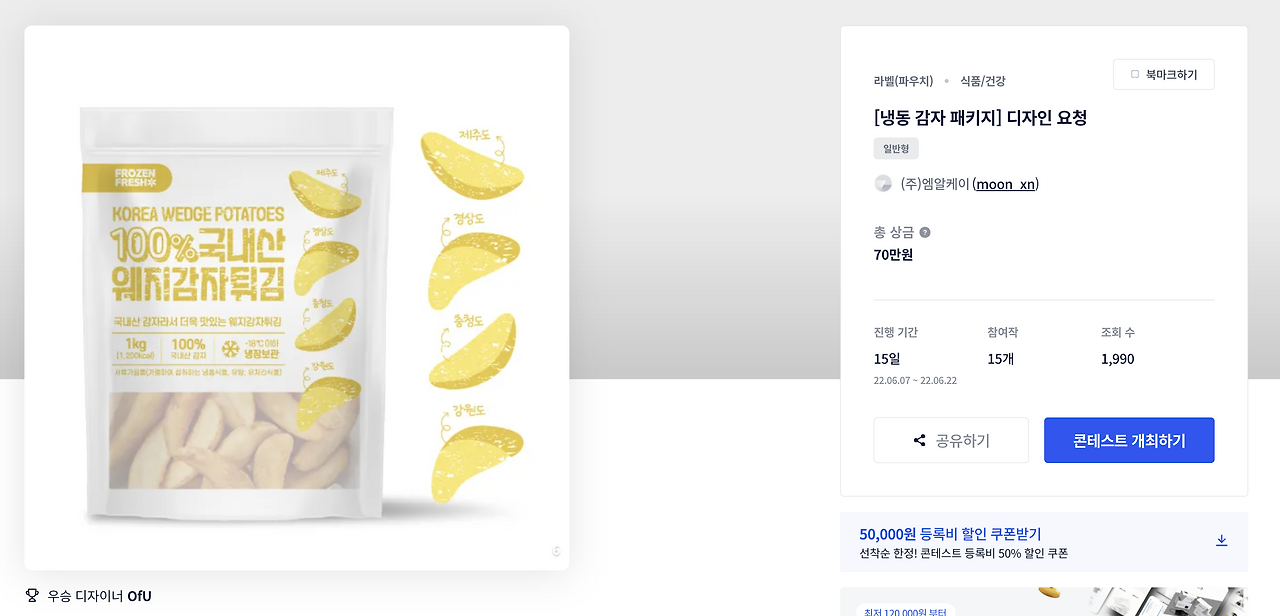Open the 식품/건강 category breadcrumb
Viewport: 1280px width, 616px height.
984,81
